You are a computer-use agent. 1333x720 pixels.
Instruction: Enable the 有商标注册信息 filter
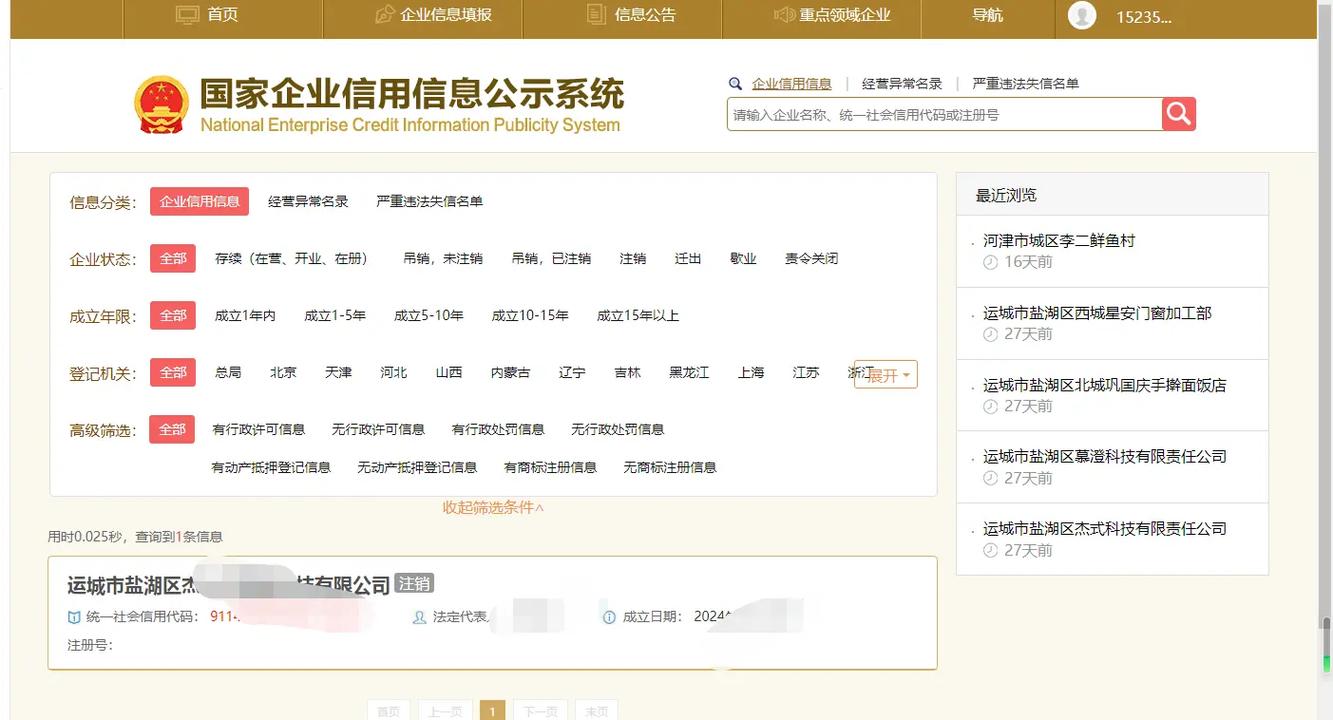pos(550,465)
